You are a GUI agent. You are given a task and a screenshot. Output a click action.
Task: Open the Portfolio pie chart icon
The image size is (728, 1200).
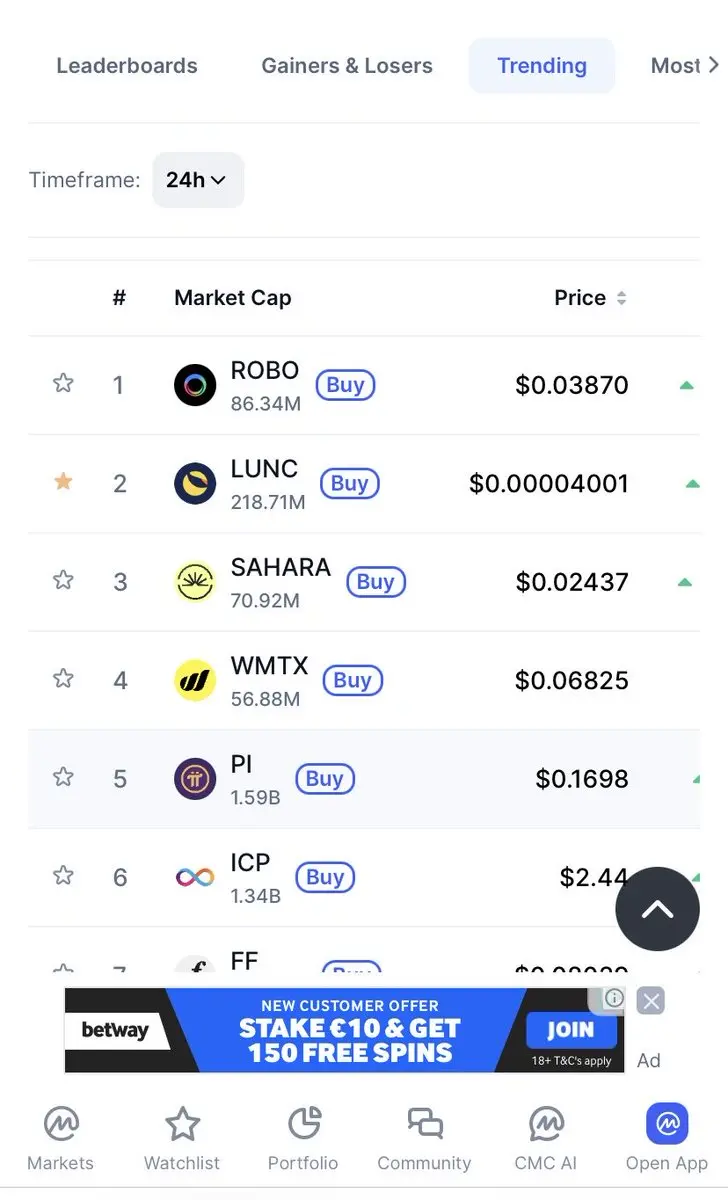pyautogui.click(x=303, y=1125)
